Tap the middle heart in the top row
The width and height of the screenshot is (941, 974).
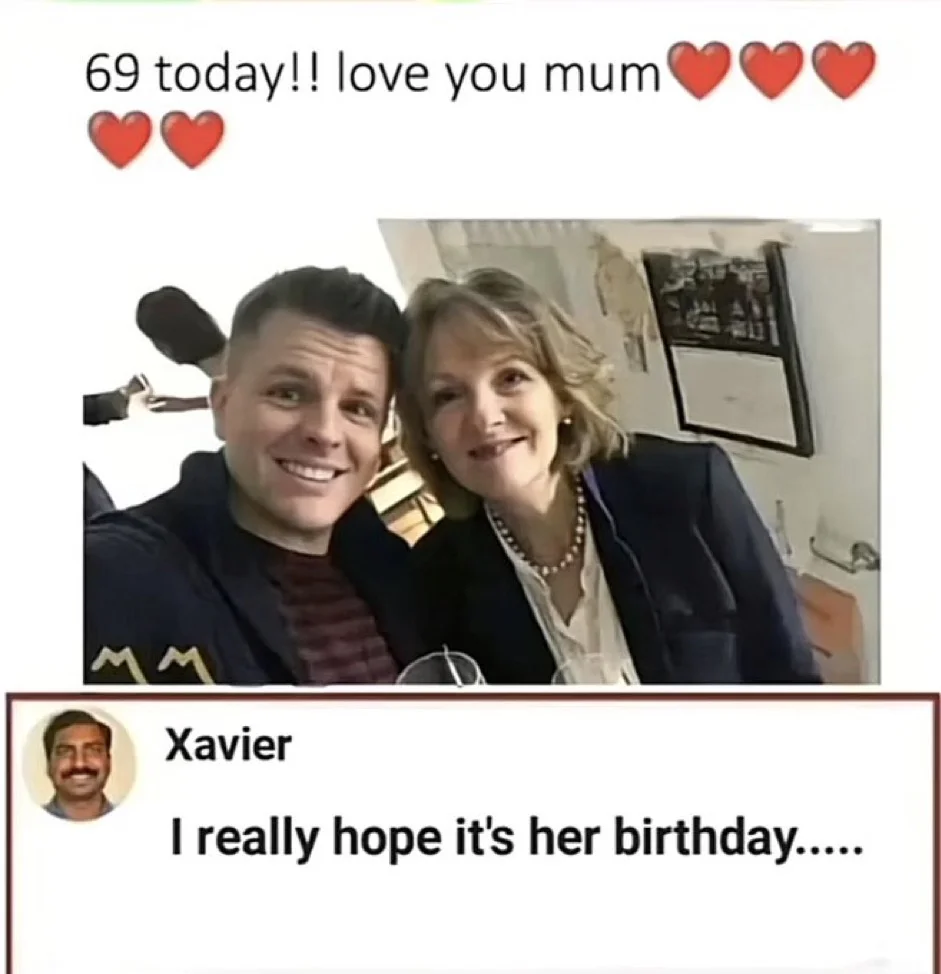(771, 70)
